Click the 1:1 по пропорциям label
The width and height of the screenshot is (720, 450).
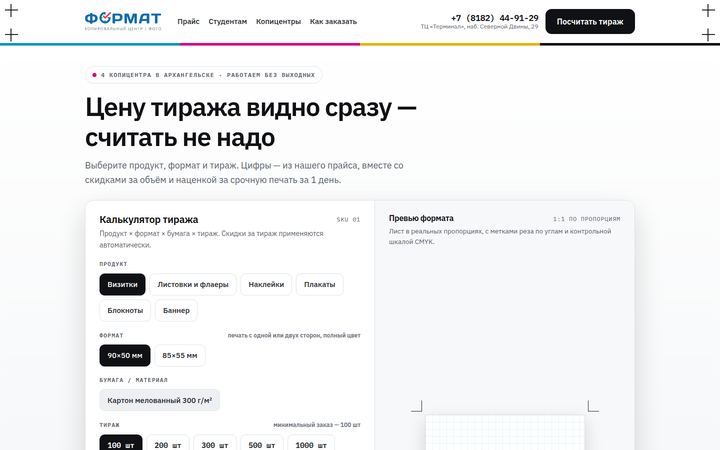coord(586,219)
